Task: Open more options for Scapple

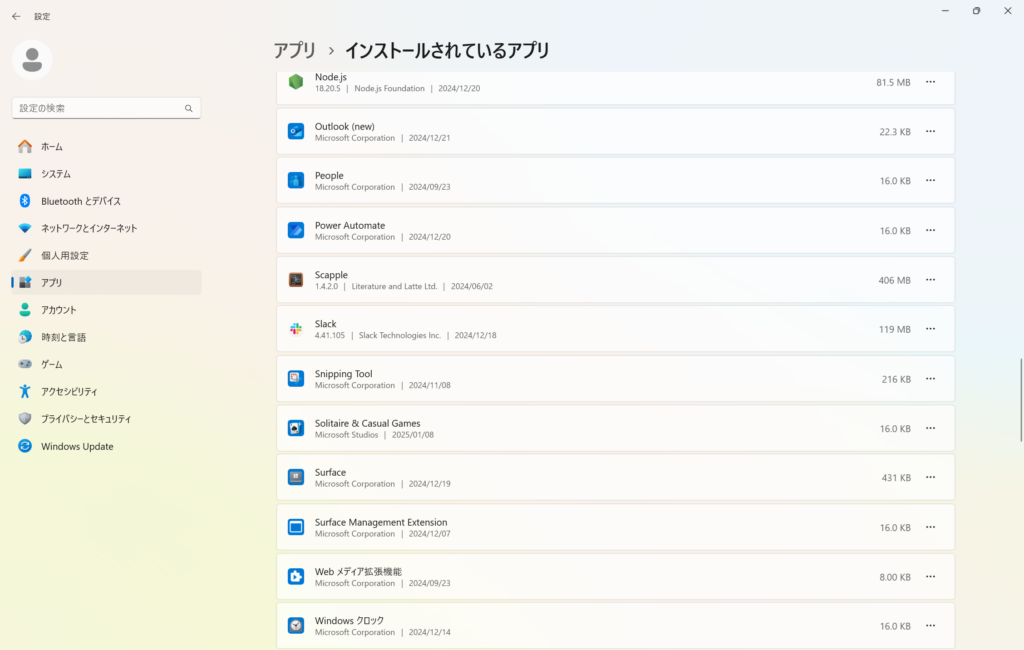Action: tap(931, 280)
